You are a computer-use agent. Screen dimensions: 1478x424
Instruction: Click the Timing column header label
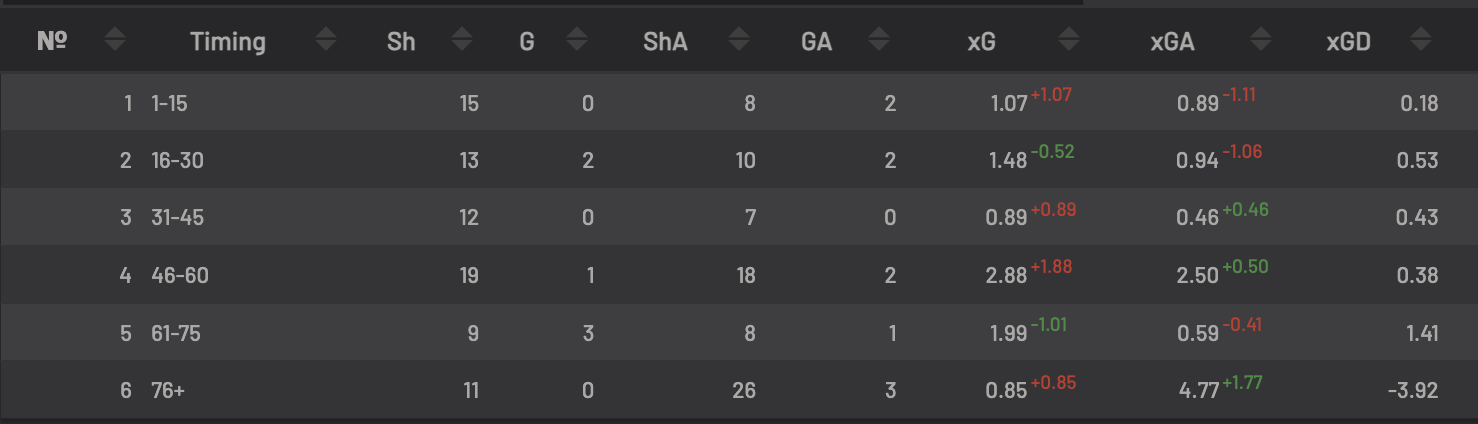pos(228,42)
